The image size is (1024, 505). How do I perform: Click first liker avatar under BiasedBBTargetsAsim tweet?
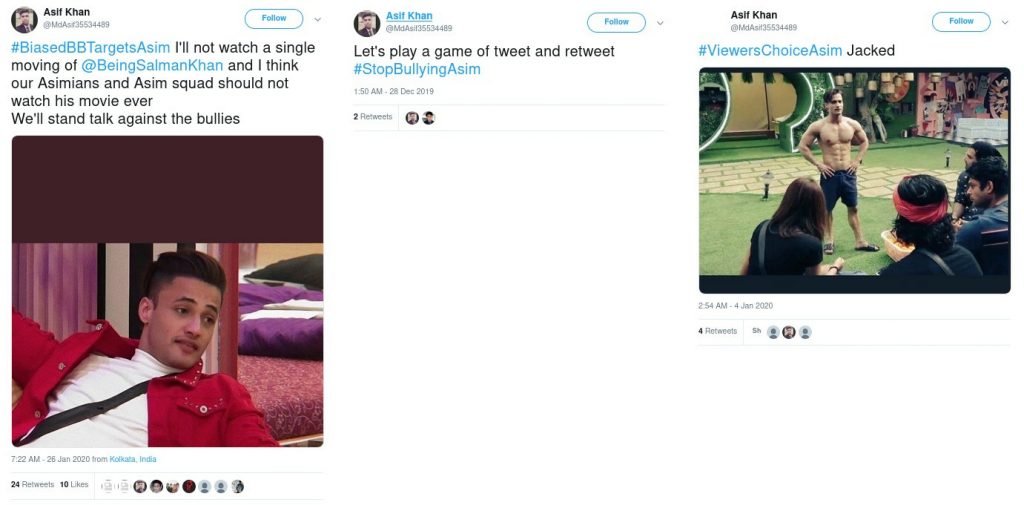click(140, 486)
